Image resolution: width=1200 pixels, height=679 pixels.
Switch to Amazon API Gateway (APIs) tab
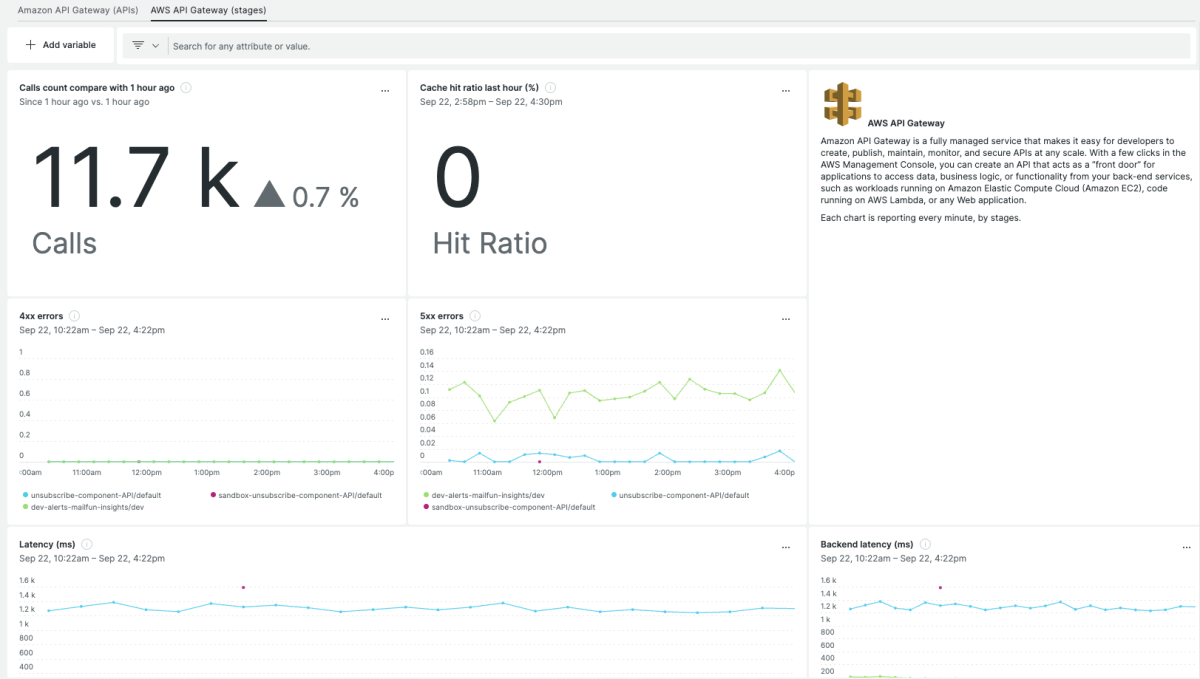coord(76,10)
